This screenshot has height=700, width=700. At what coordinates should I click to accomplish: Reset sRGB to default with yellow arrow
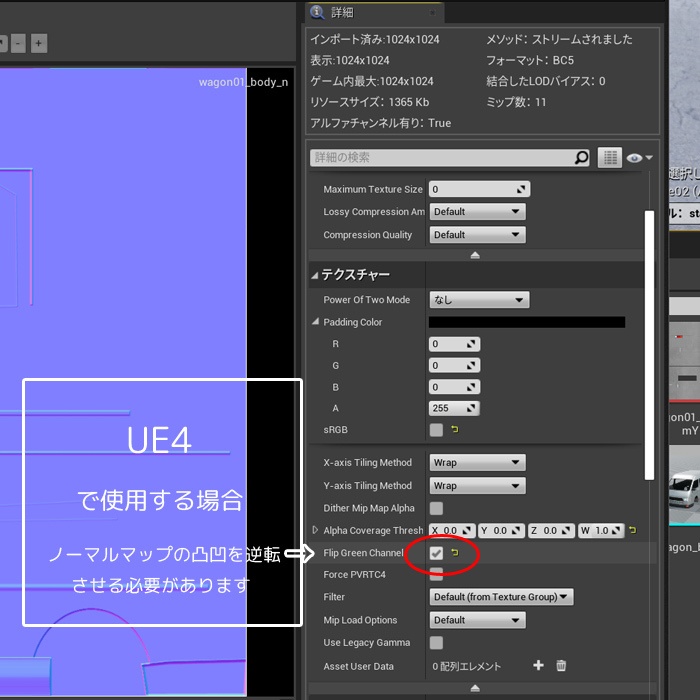point(454,429)
